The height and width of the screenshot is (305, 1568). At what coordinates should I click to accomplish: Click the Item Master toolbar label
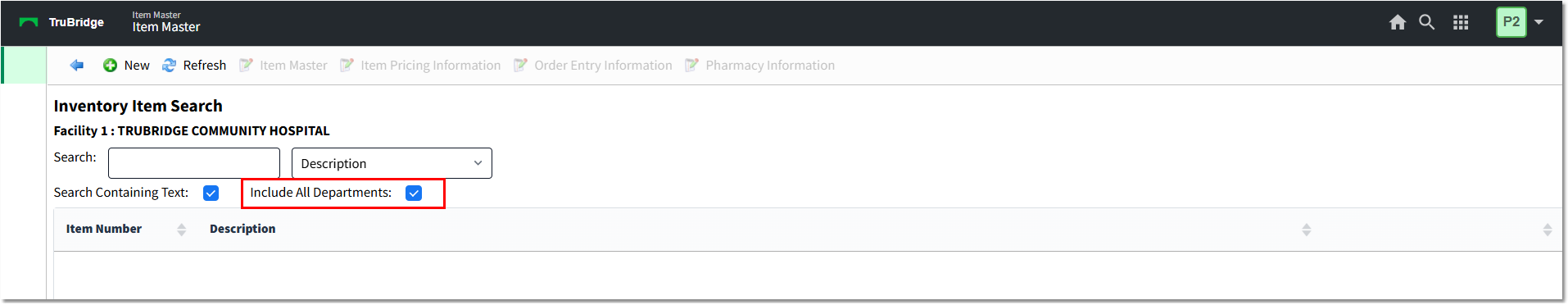coord(293,66)
